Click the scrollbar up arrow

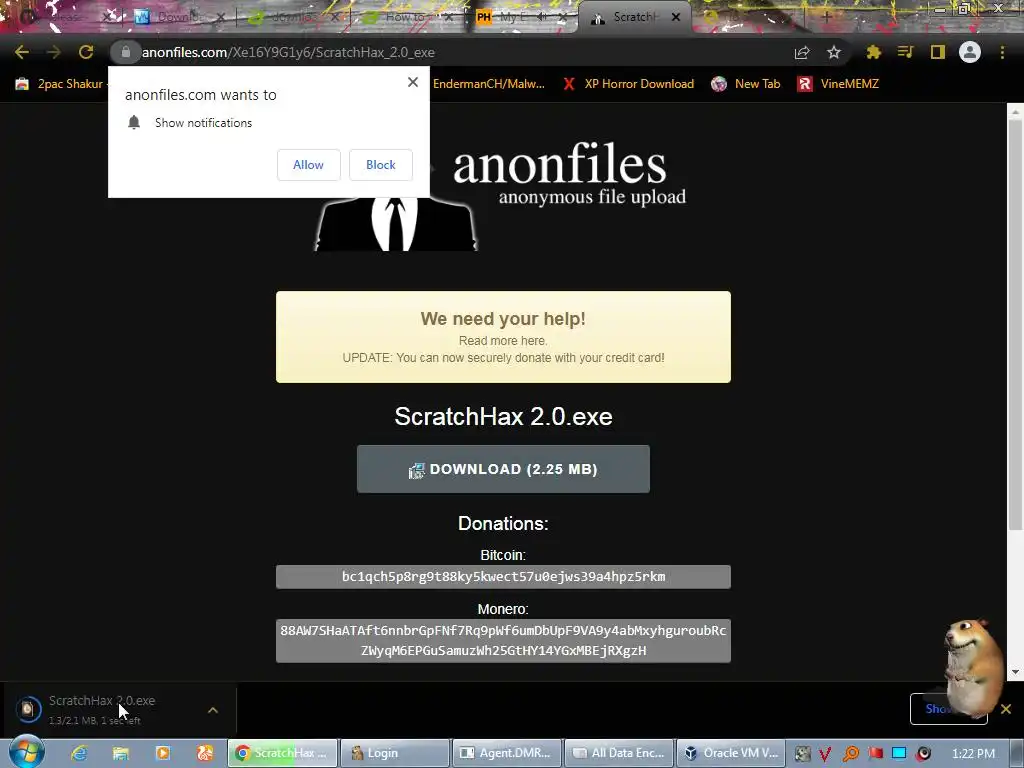coord(1015,112)
